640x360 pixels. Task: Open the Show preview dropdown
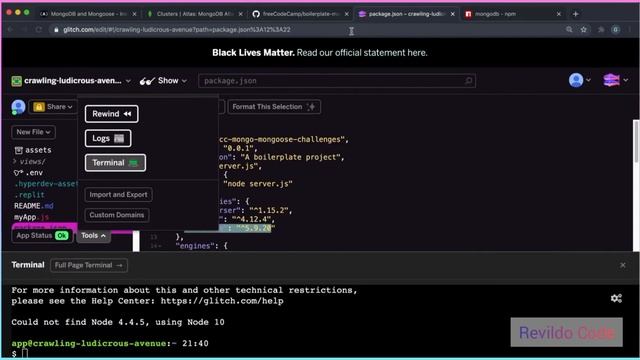click(163, 81)
